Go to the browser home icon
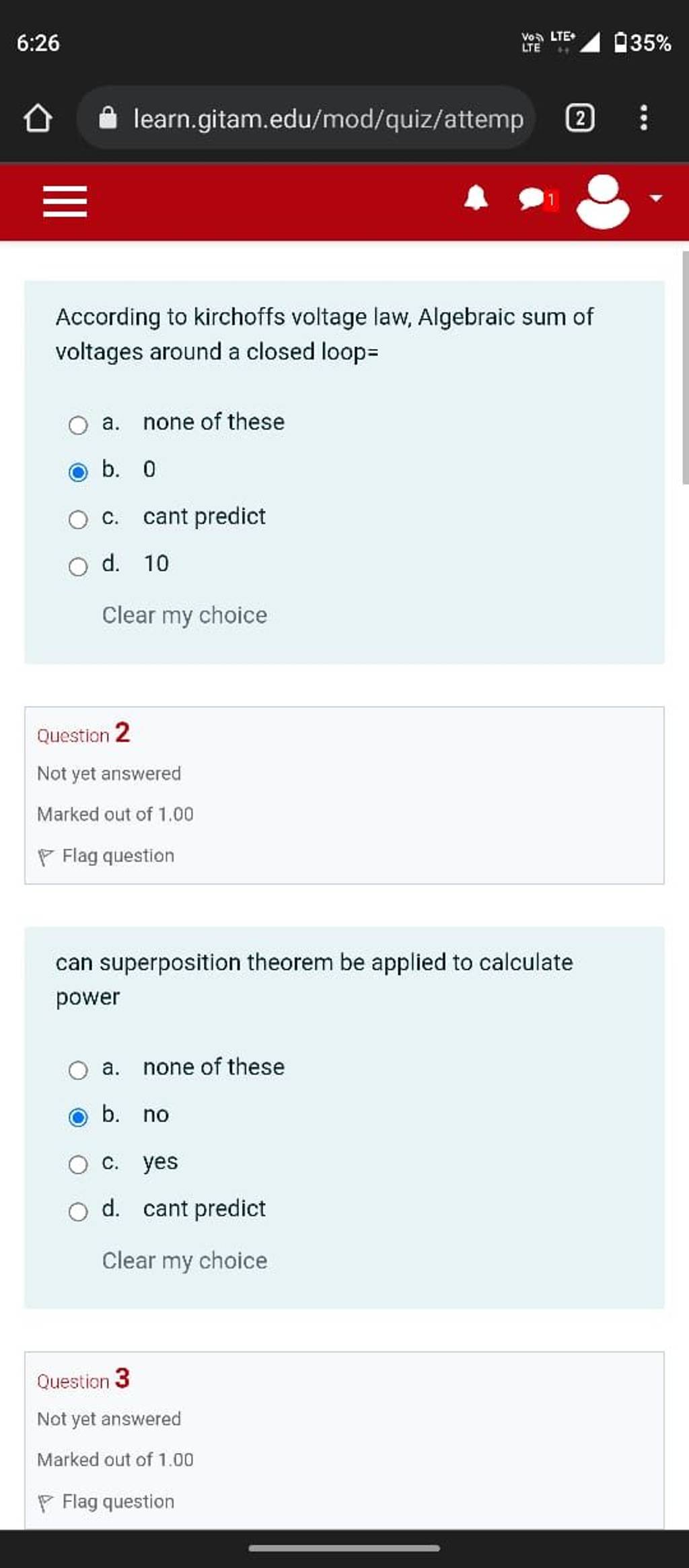Screen dimensions: 689x1568 pyautogui.click(x=38, y=118)
